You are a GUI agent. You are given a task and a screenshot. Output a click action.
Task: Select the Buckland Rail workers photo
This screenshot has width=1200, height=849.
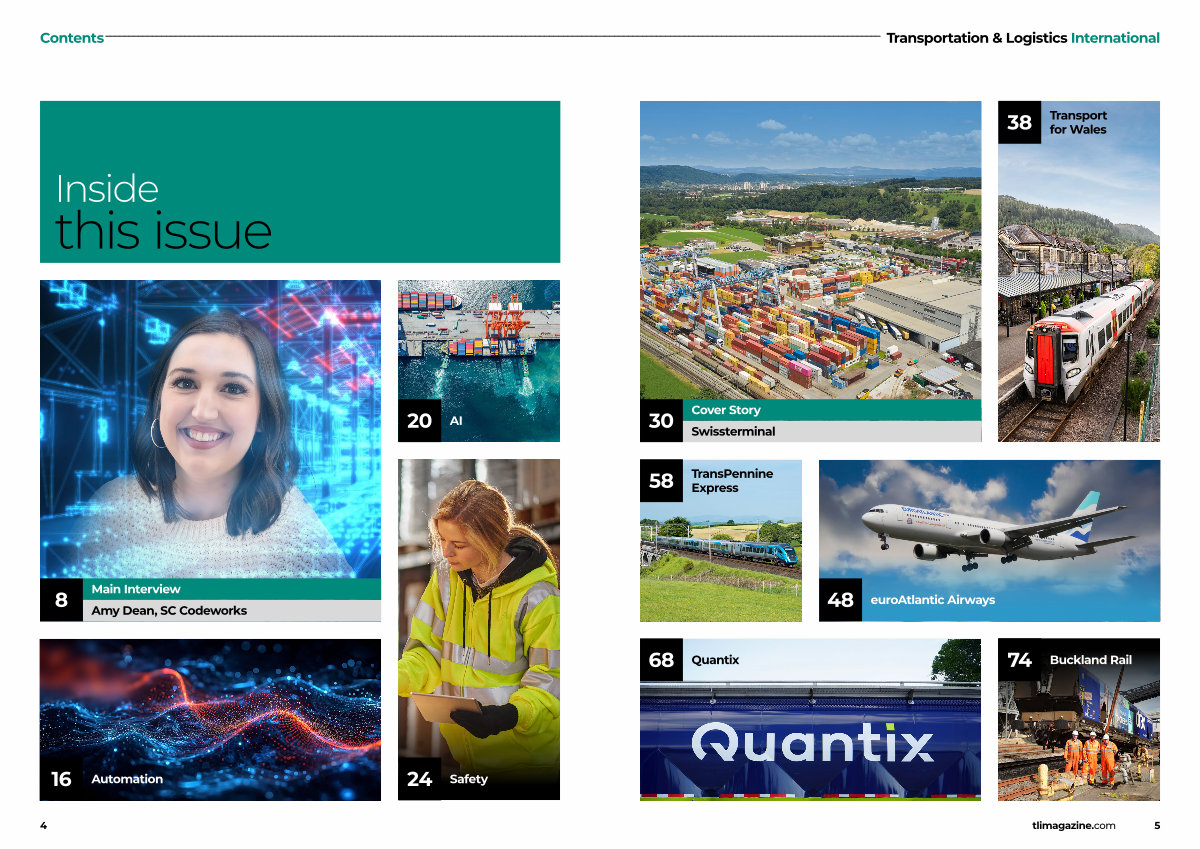(x=1079, y=720)
